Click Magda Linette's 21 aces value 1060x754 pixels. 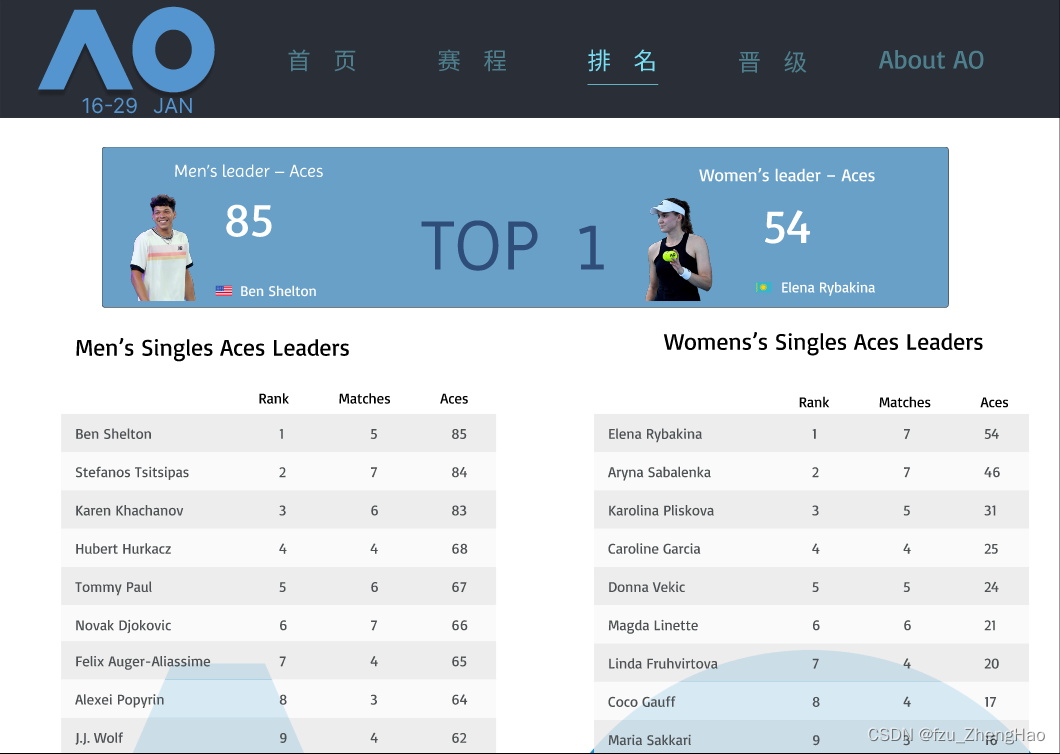[990, 626]
